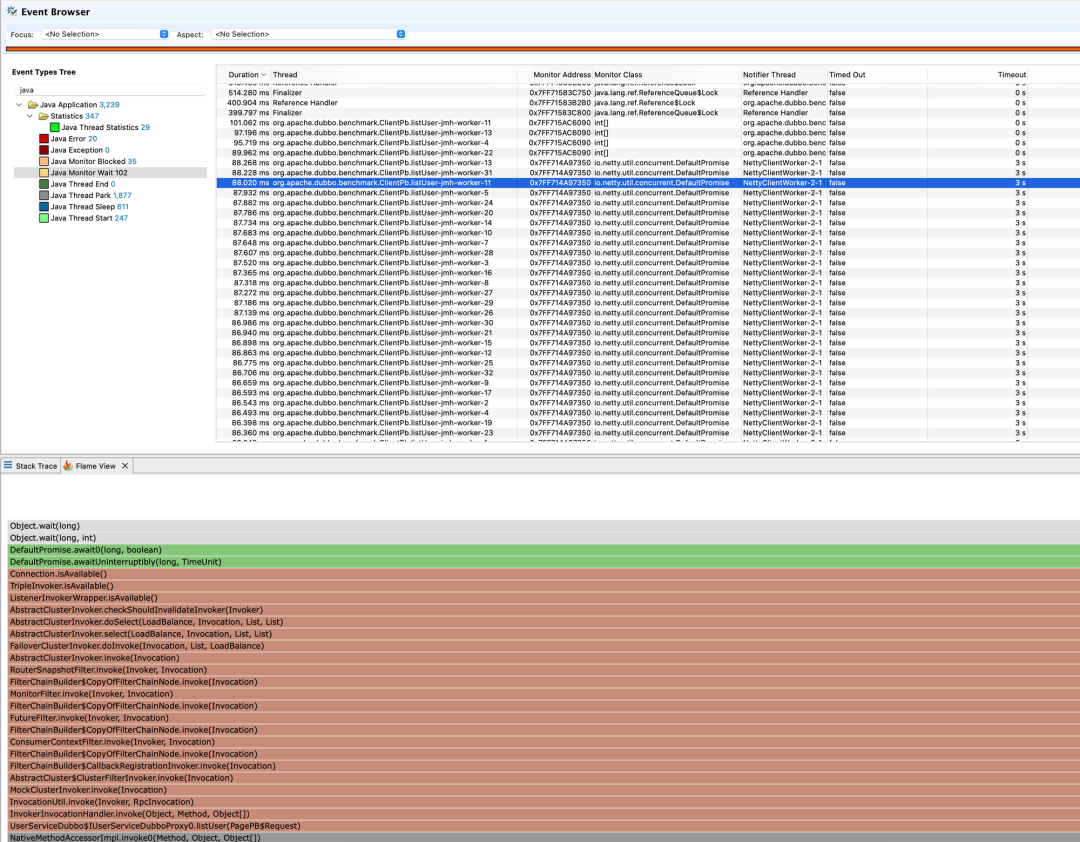Click the event type filter field containing java
This screenshot has height=842, width=1080.
tap(110, 90)
